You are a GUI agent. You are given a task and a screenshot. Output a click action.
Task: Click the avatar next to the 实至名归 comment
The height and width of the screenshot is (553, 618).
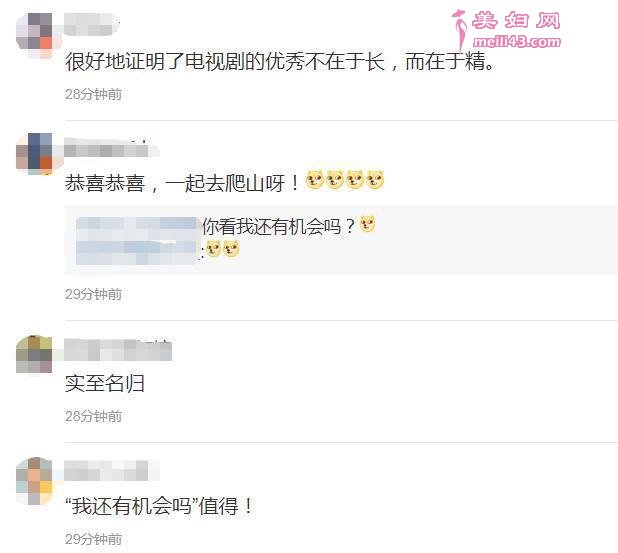click(34, 355)
